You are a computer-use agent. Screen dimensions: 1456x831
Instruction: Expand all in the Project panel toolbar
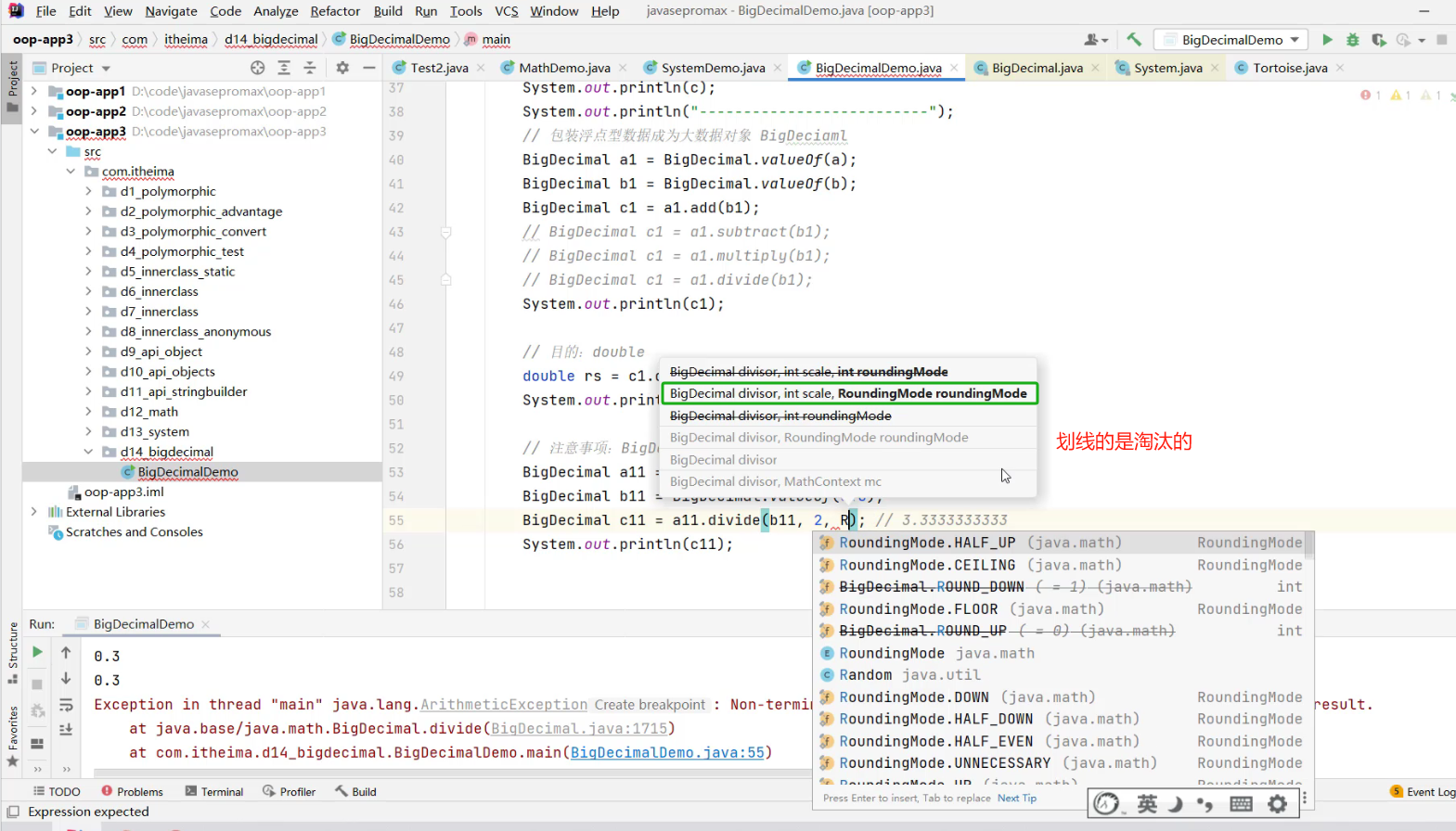[x=284, y=68]
